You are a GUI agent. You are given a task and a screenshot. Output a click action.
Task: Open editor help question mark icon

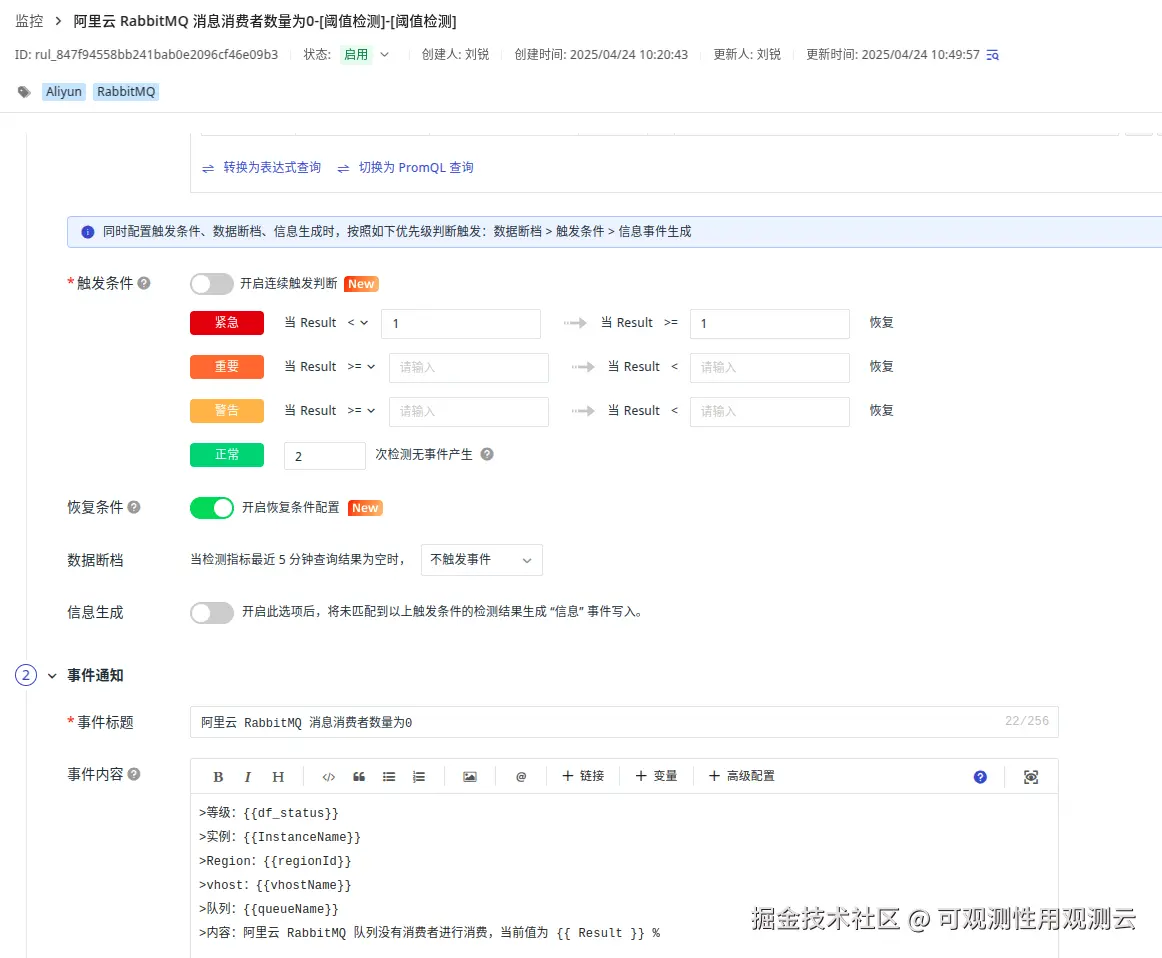[x=980, y=776]
